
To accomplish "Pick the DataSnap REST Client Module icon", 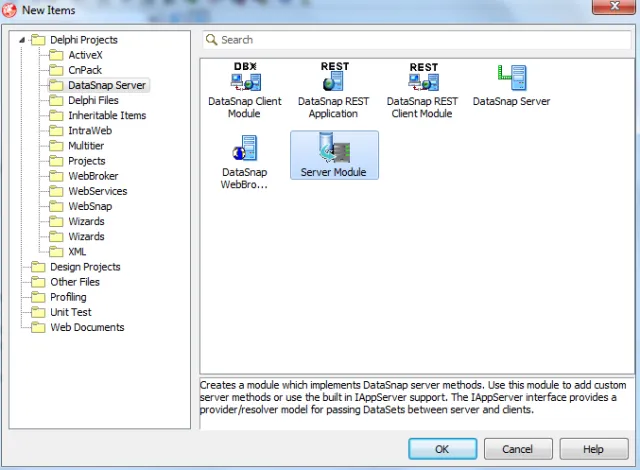I will click(x=423, y=77).
